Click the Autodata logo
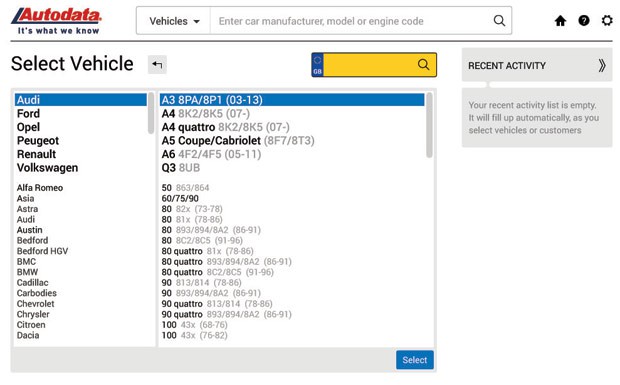The image size is (620, 385). (x=57, y=21)
